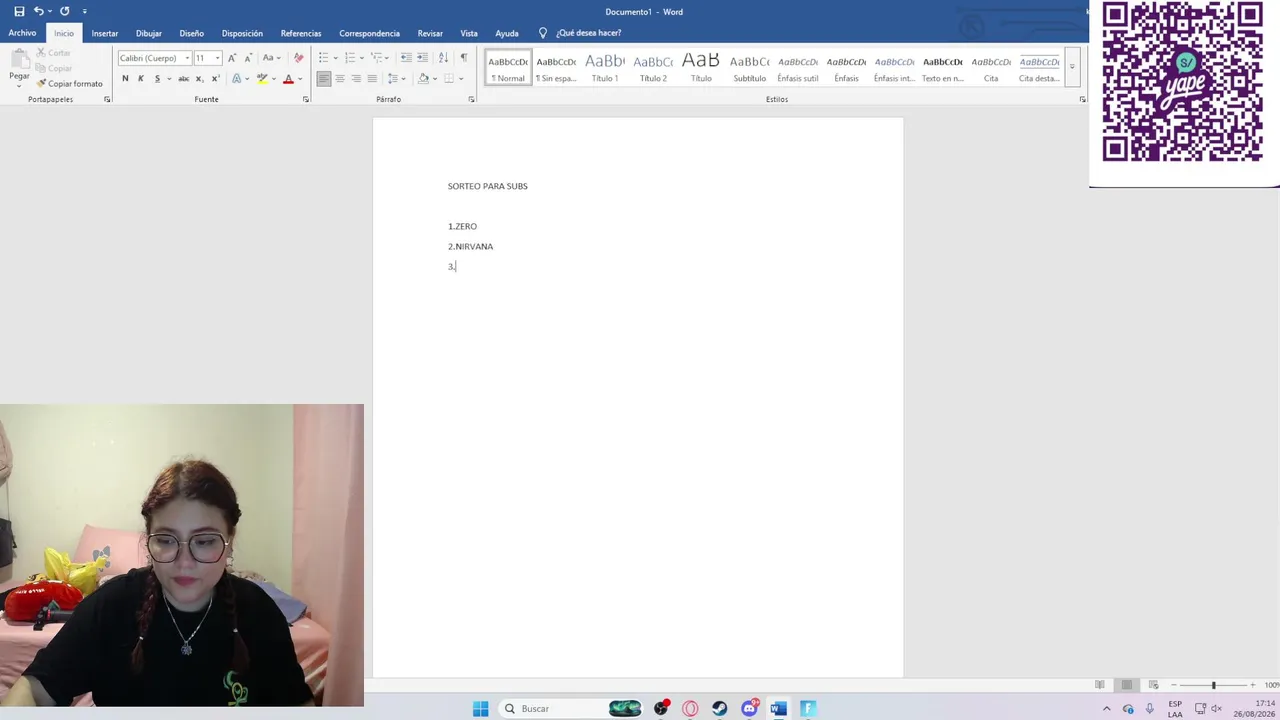Screen dimensions: 1280x720
Task: Apply superscript formatting
Action: [215, 79]
